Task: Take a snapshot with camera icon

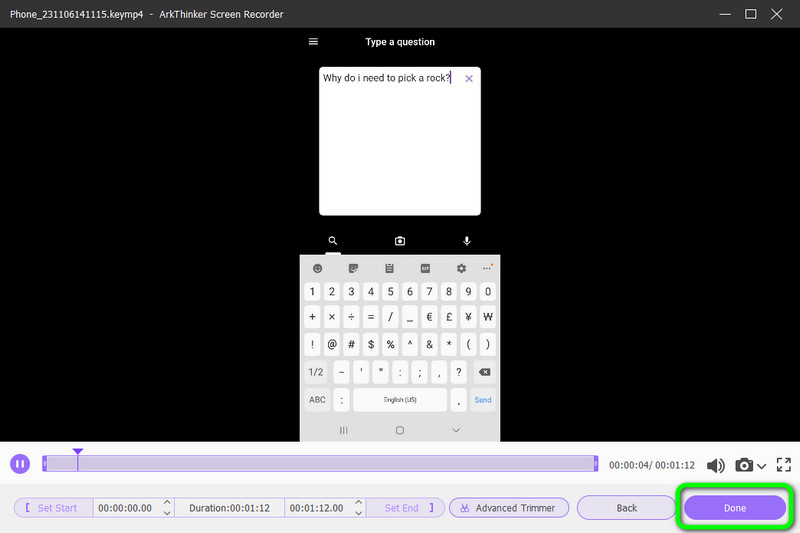Action: pos(744,465)
